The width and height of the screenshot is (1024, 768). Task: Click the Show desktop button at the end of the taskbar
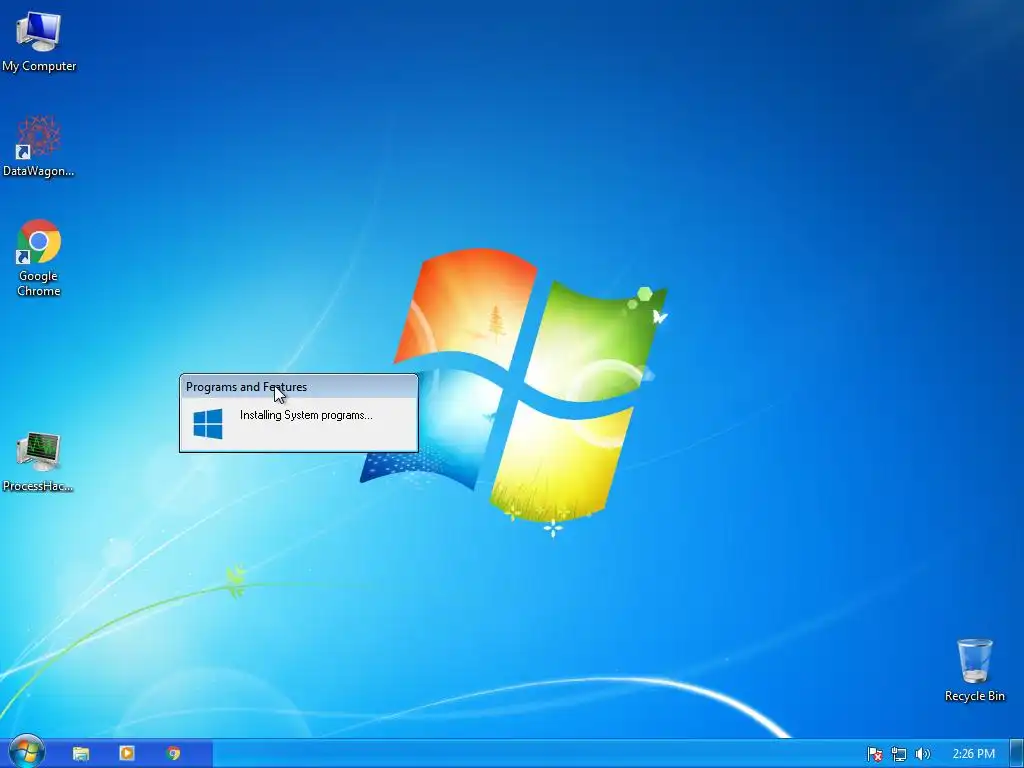click(x=1017, y=754)
